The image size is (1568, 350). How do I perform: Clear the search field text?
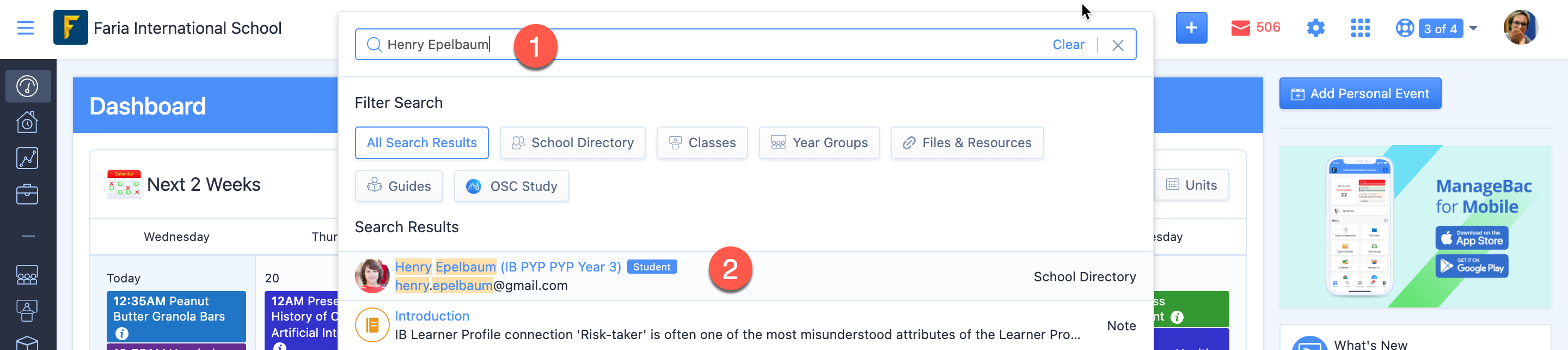1068,45
